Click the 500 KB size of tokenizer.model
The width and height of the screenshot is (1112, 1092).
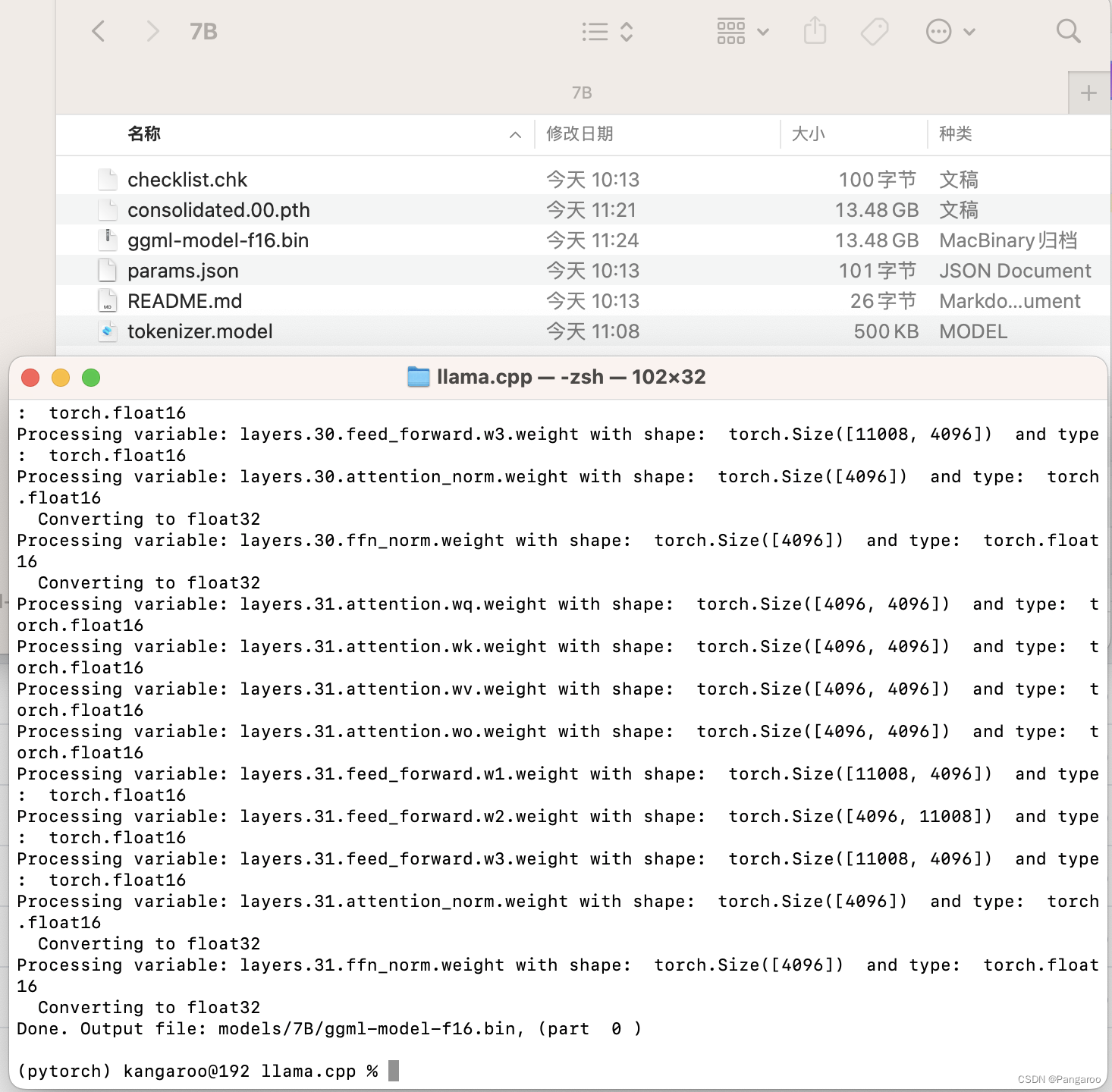coord(886,331)
